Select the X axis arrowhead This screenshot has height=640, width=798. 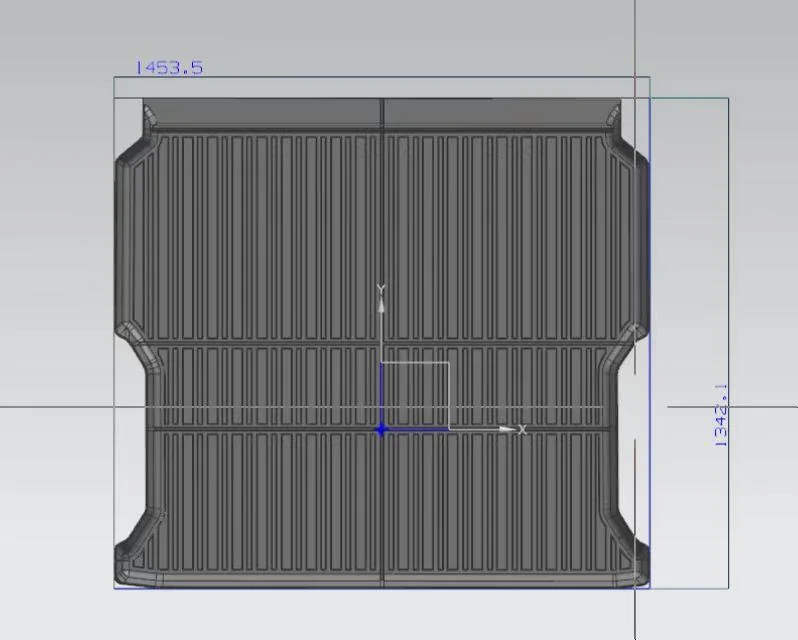tap(506, 430)
